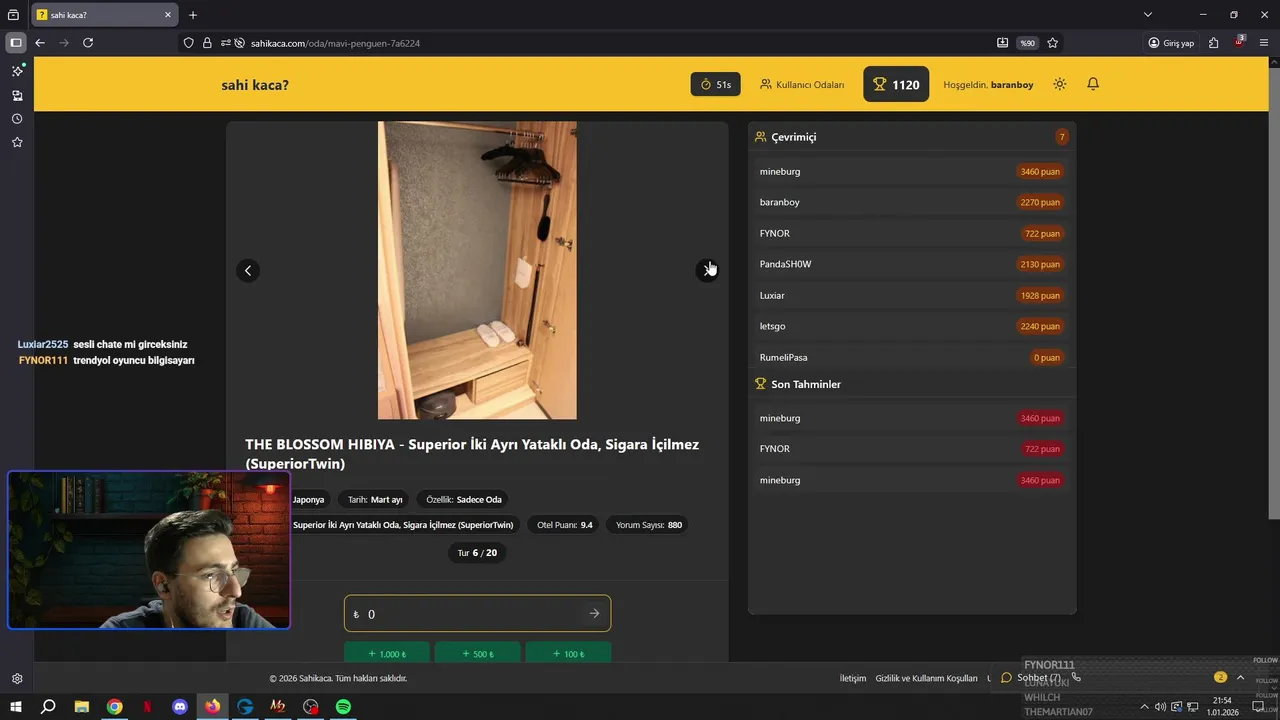The width and height of the screenshot is (1280, 720).
Task: Select the sahi kaca? browser tab
Action: click(105, 15)
